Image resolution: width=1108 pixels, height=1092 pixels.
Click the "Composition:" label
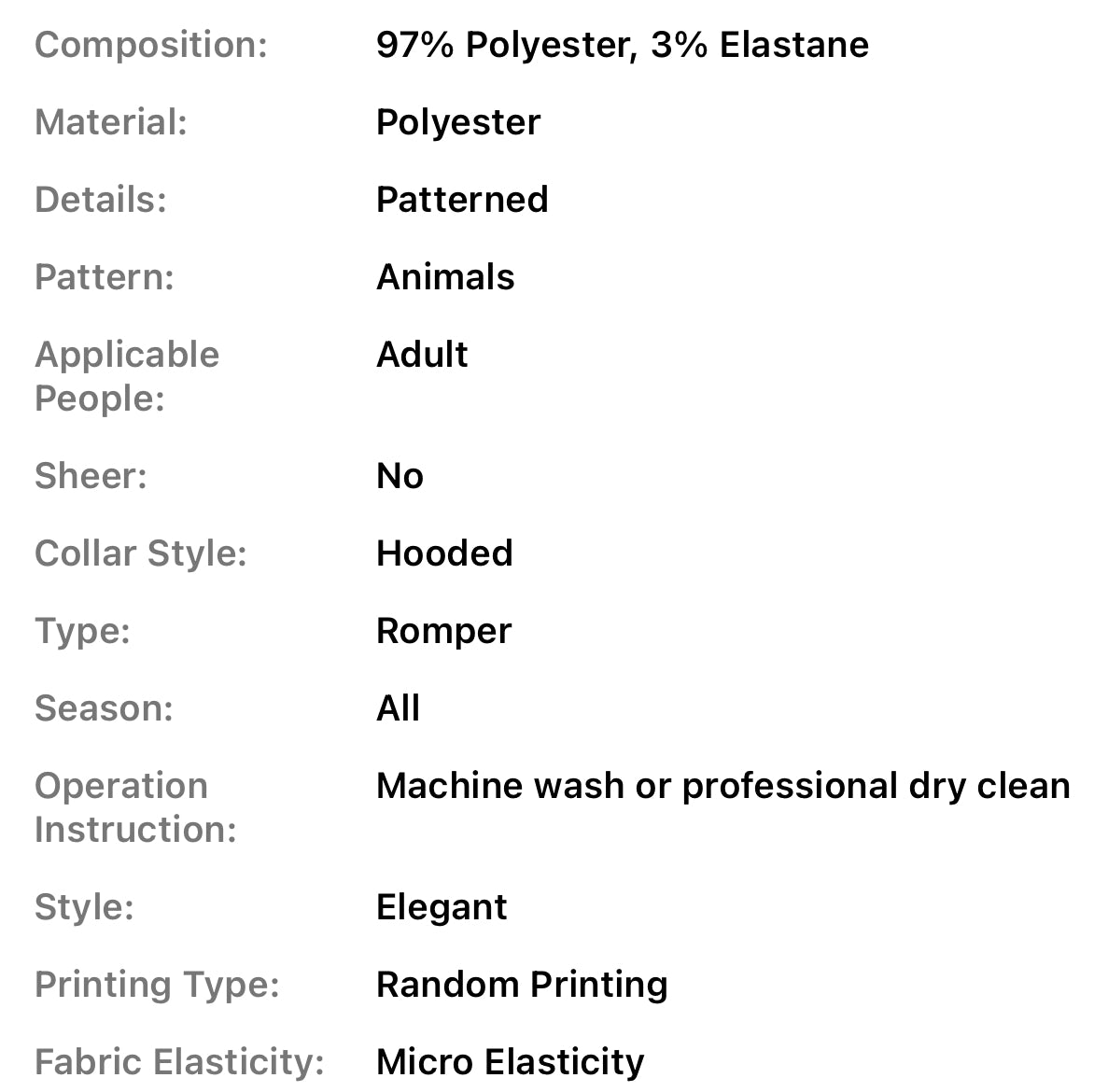click(x=150, y=45)
